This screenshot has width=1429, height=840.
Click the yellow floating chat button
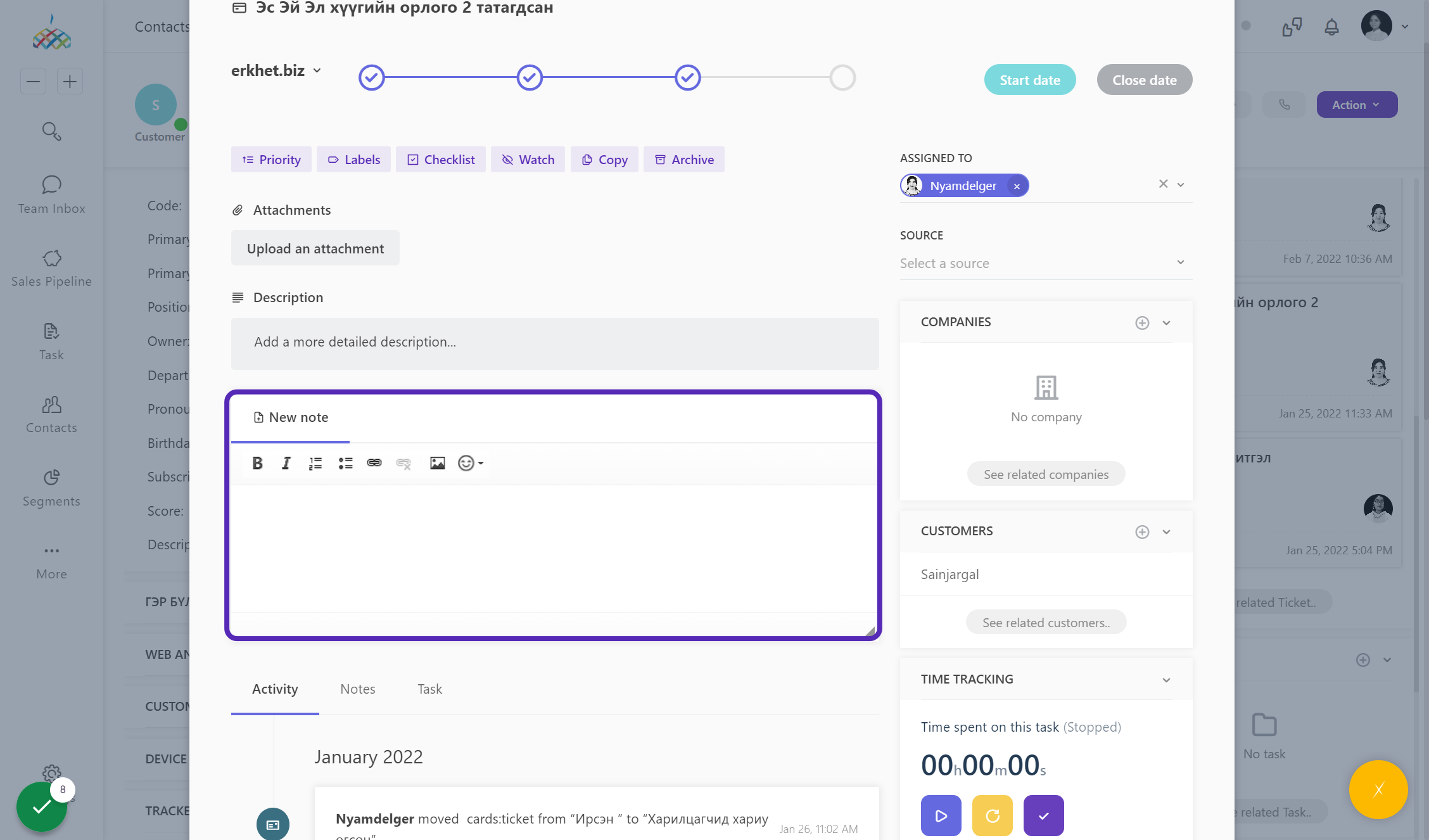coord(1378,789)
